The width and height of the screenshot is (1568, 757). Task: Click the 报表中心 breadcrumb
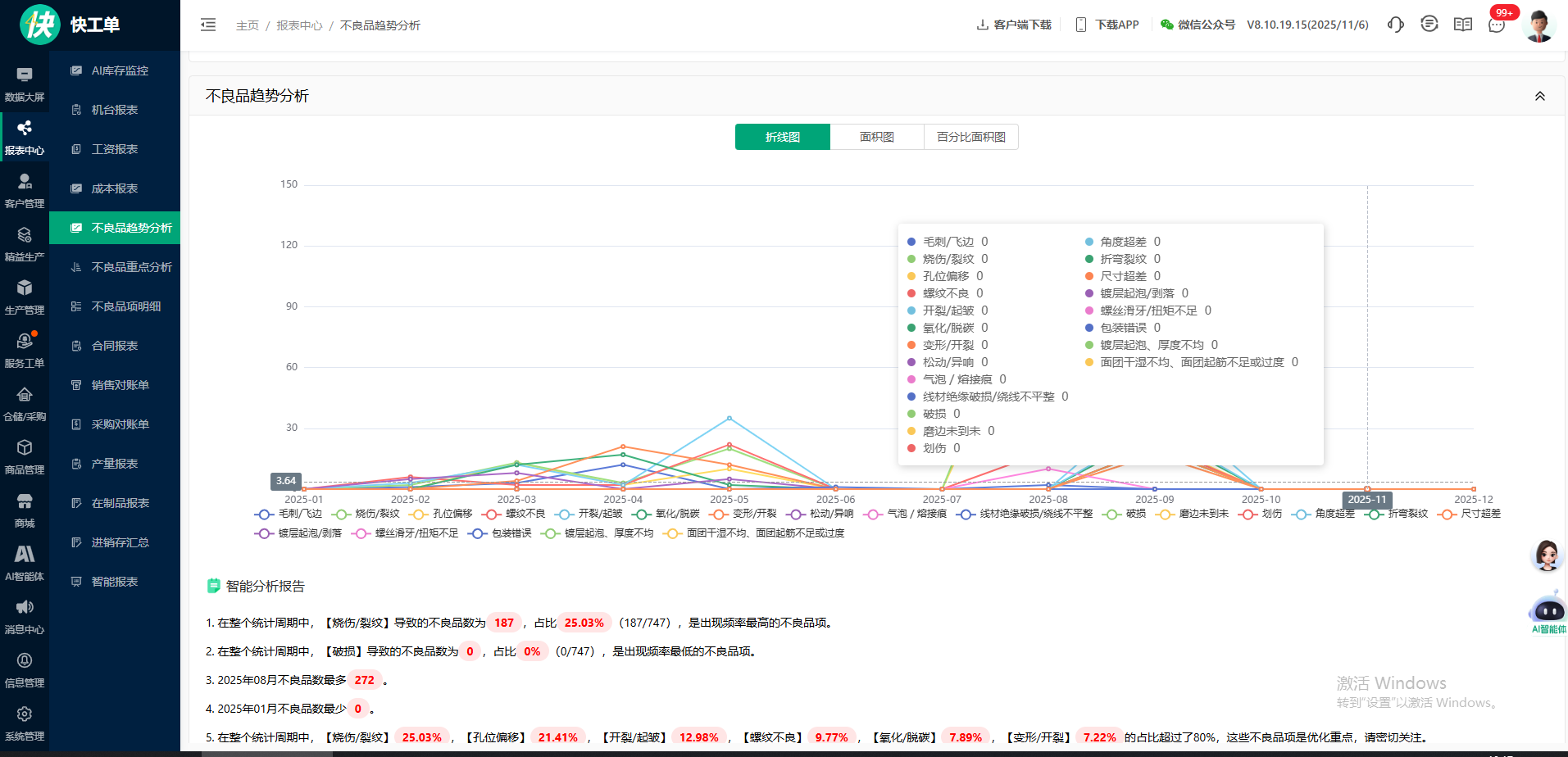(x=299, y=25)
